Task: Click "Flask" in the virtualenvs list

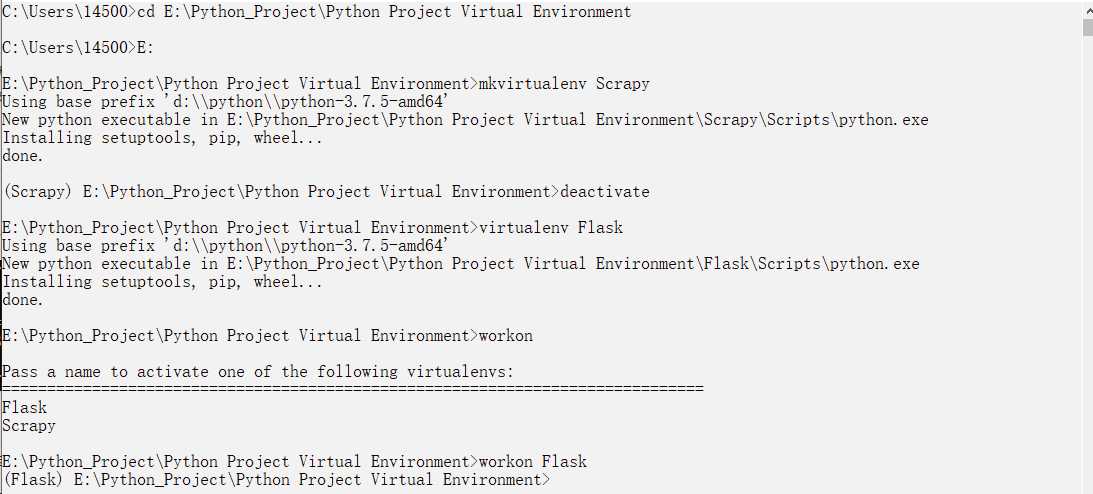Action: (25, 408)
